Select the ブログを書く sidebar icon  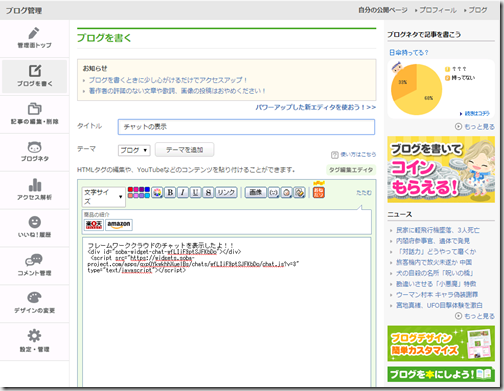click(x=35, y=71)
